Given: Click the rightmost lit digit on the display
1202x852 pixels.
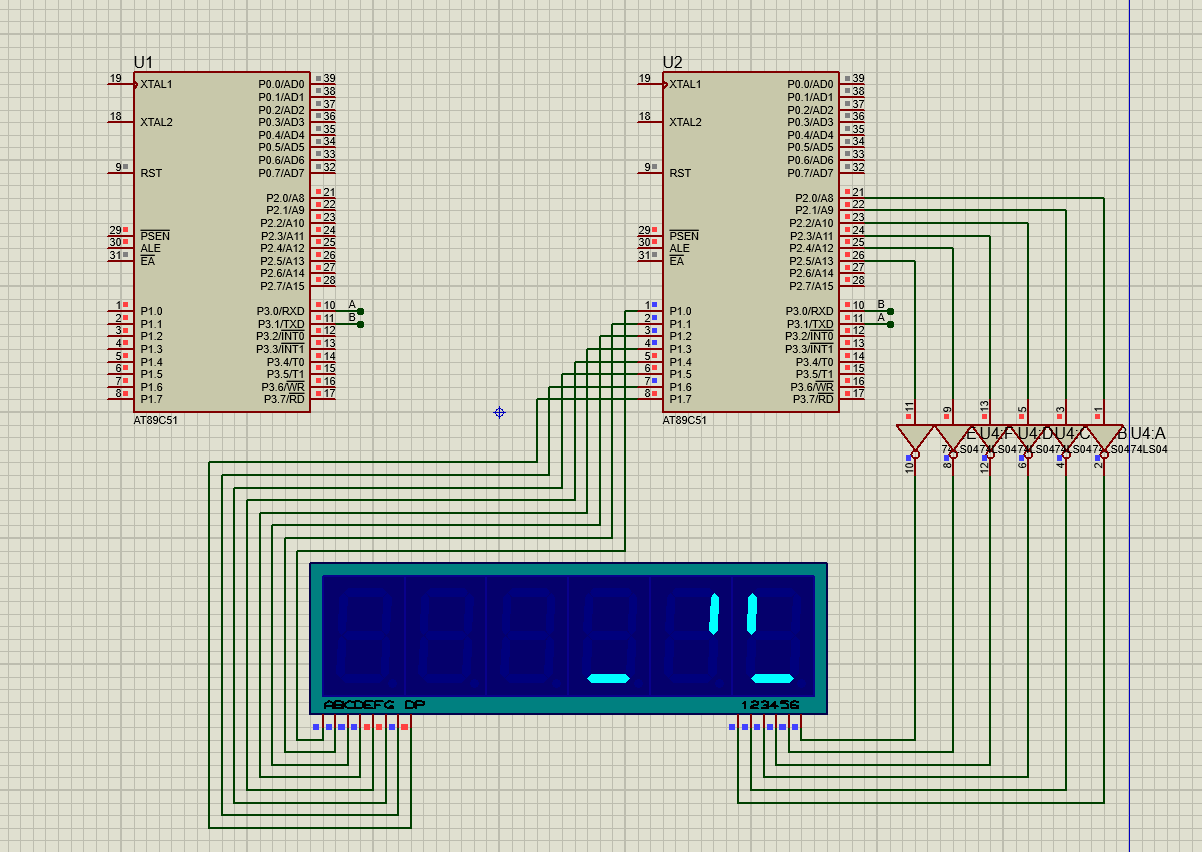Looking at the screenshot, I should click(773, 638).
